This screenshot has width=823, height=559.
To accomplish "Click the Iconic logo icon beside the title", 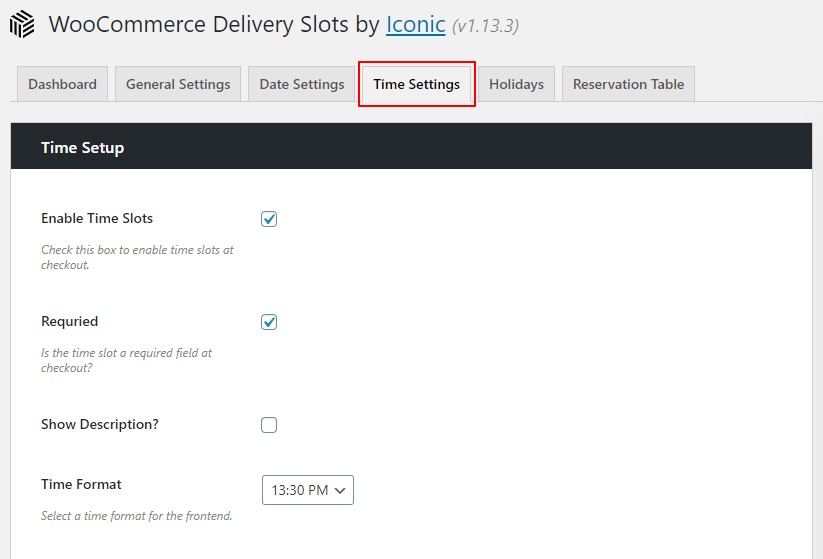I will [23, 25].
